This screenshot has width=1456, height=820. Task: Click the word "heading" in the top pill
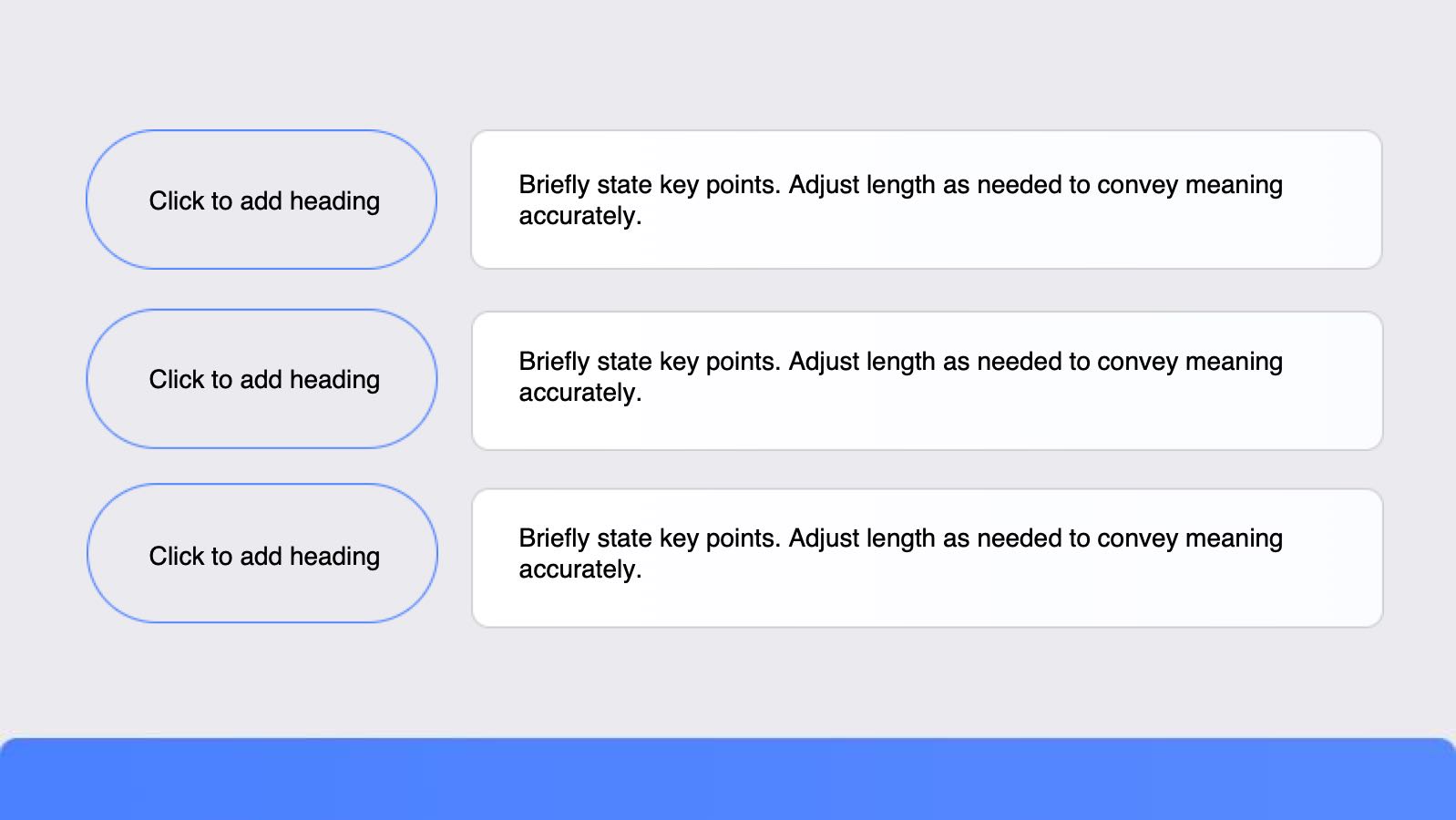click(x=334, y=201)
